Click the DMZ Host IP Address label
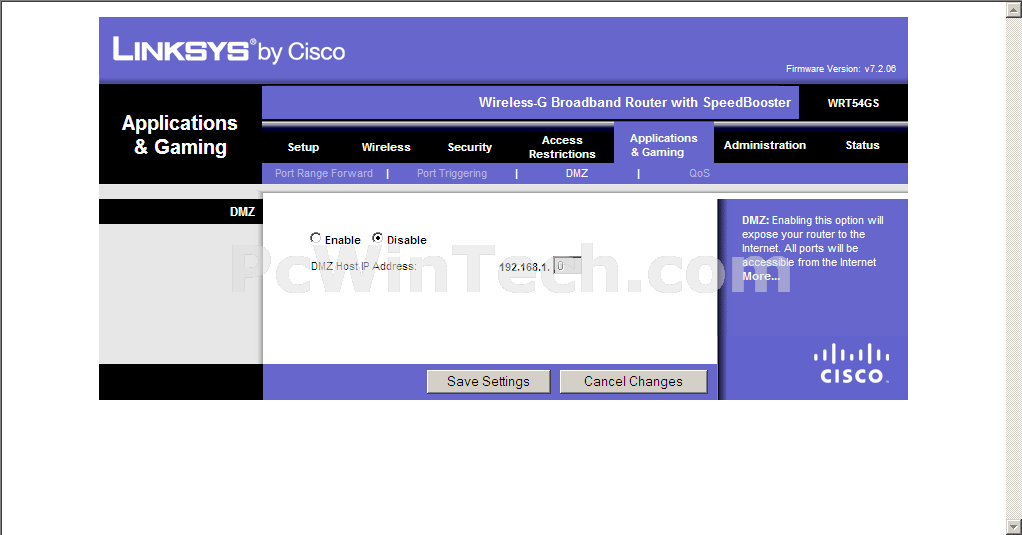Image resolution: width=1022 pixels, height=535 pixels. pyautogui.click(x=363, y=266)
